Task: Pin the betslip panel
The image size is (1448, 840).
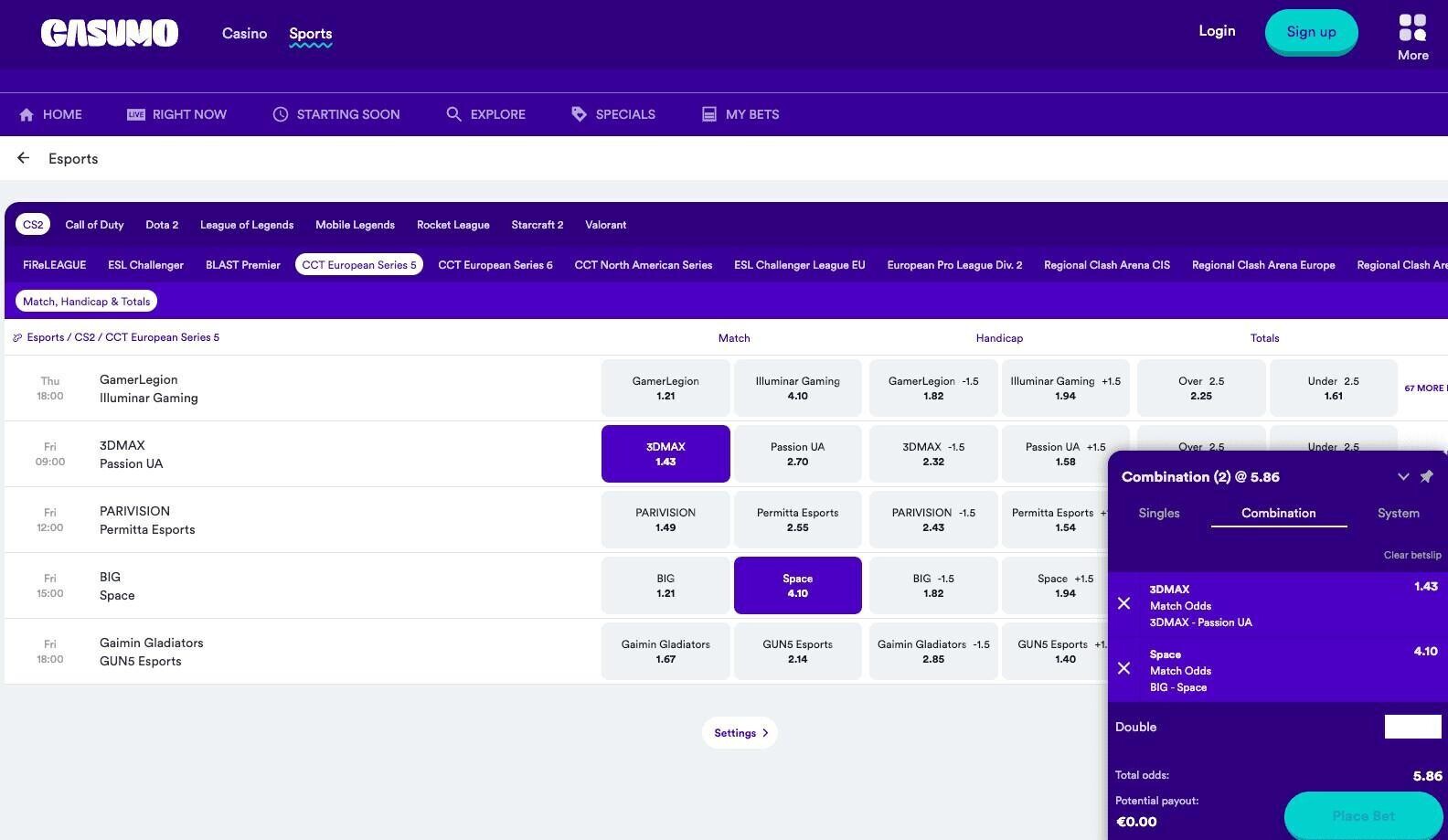Action: (x=1427, y=476)
